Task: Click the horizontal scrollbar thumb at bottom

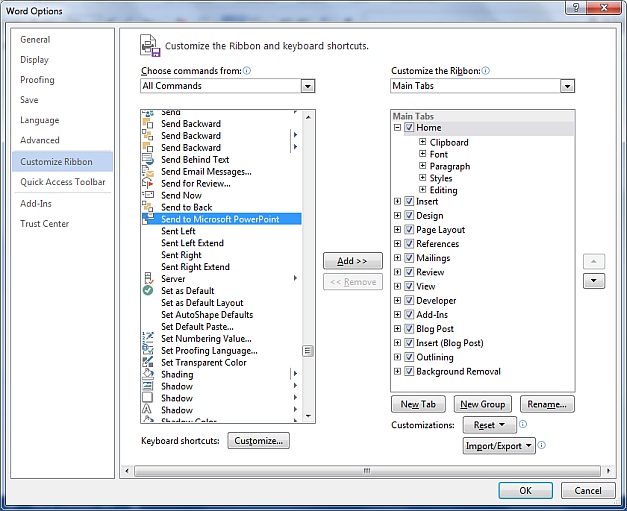Action: tap(367, 471)
